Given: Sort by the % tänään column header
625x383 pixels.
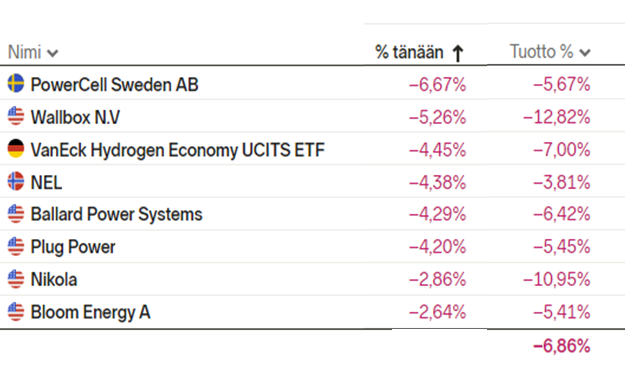Looking at the screenshot, I should tap(409, 52).
